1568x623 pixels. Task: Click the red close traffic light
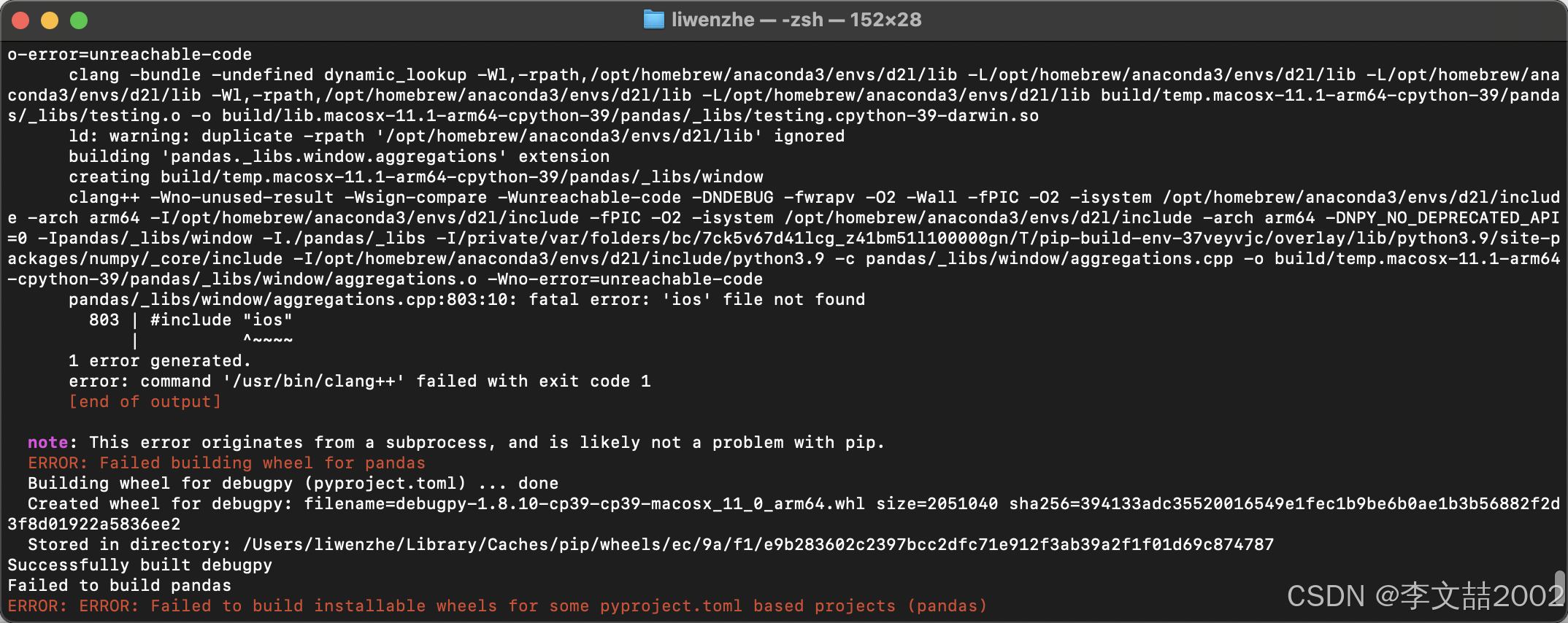(x=20, y=20)
